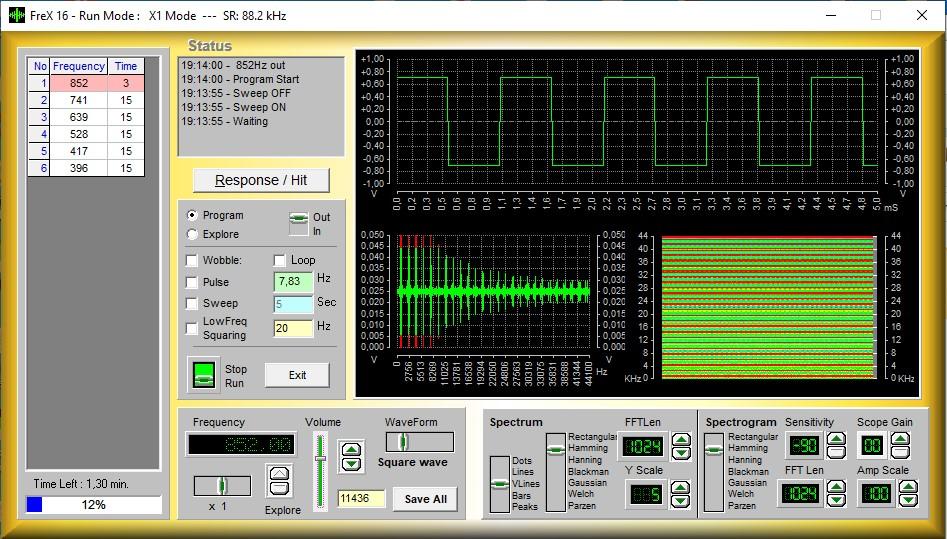Click the x 1 multiplier switch
The width and height of the screenshot is (947, 539).
click(222, 485)
